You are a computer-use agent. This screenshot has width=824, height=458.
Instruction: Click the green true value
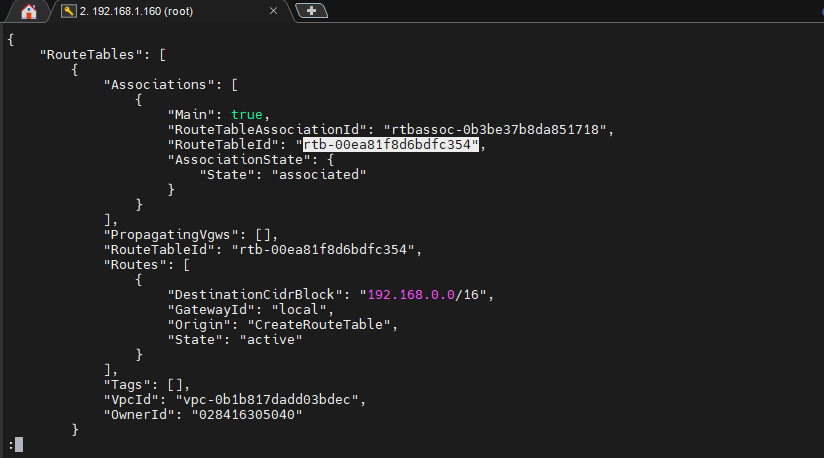246,114
